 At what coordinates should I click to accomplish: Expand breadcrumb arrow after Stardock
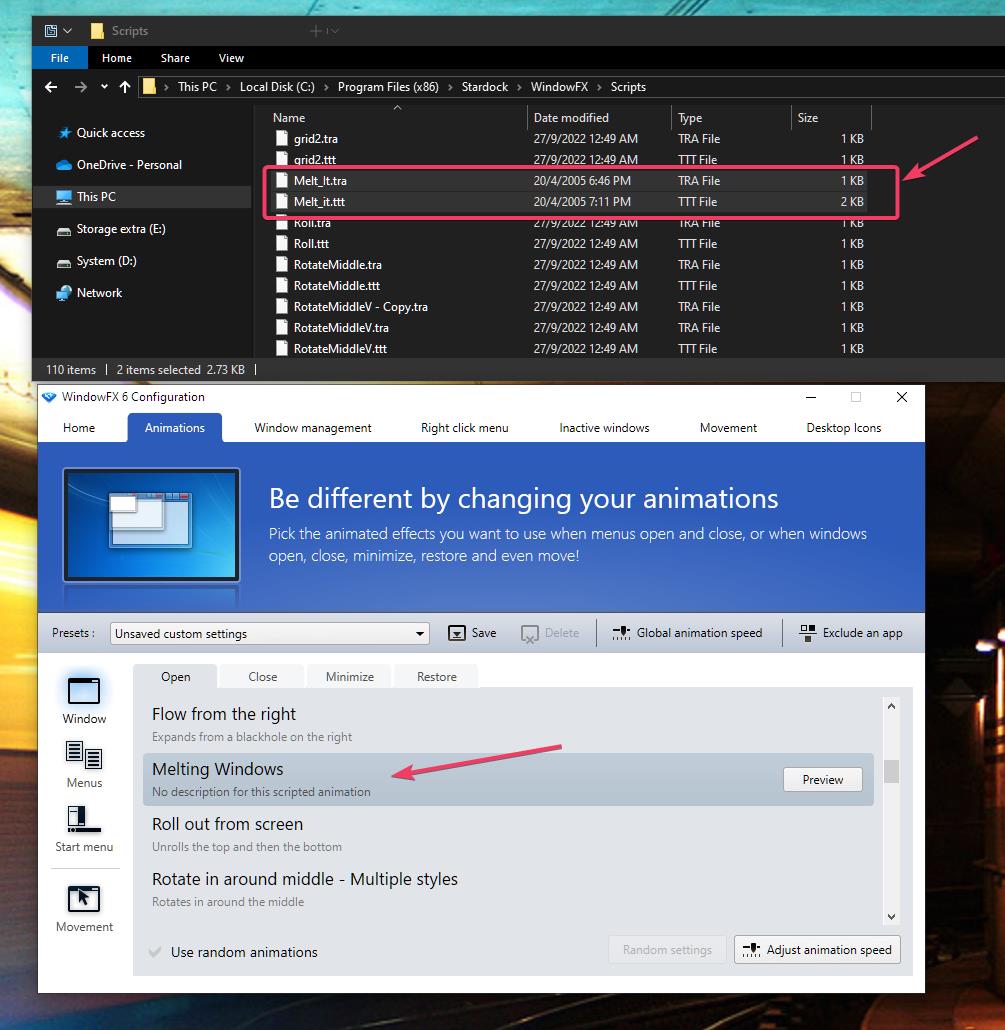pyautogui.click(x=519, y=87)
